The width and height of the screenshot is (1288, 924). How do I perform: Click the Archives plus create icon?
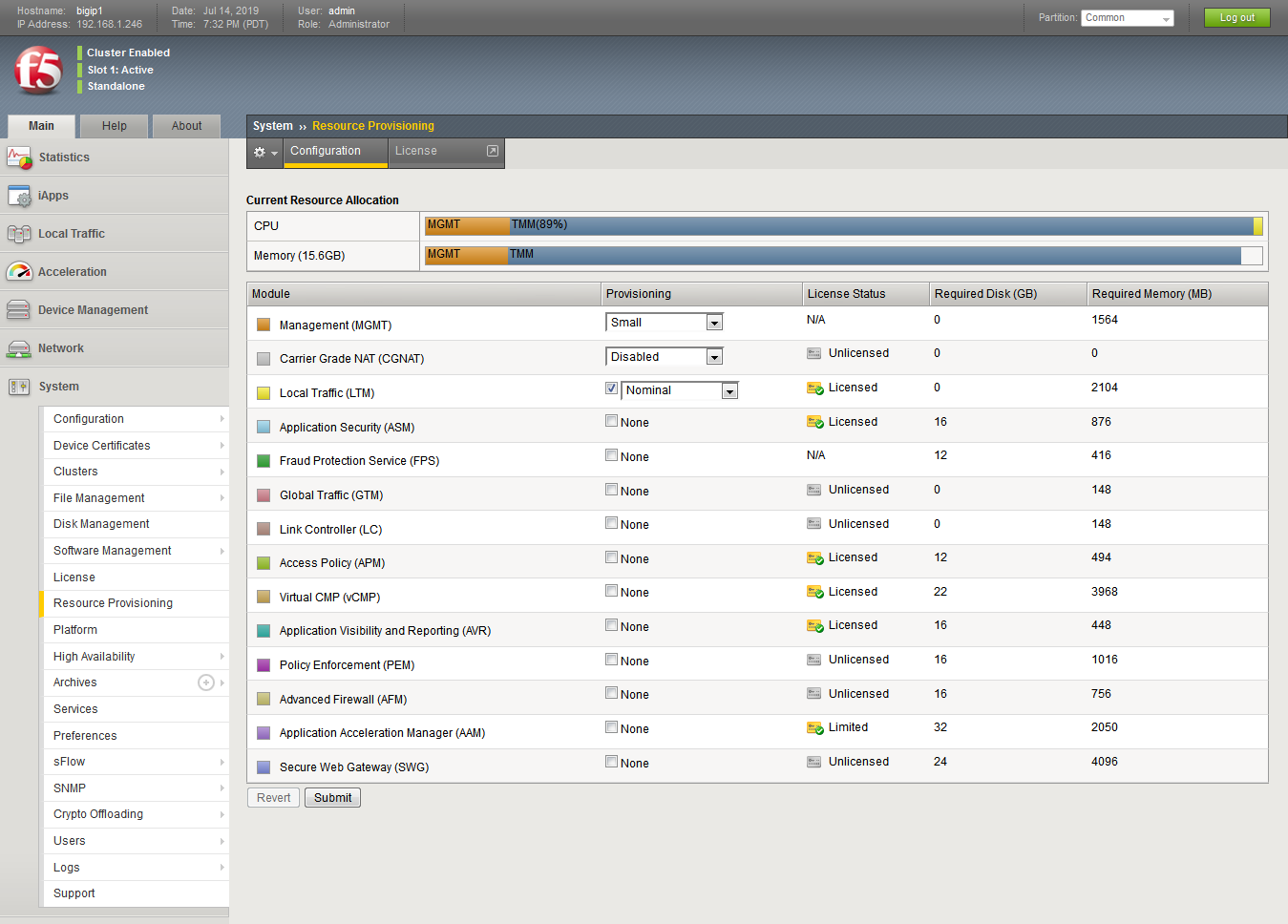pos(205,682)
